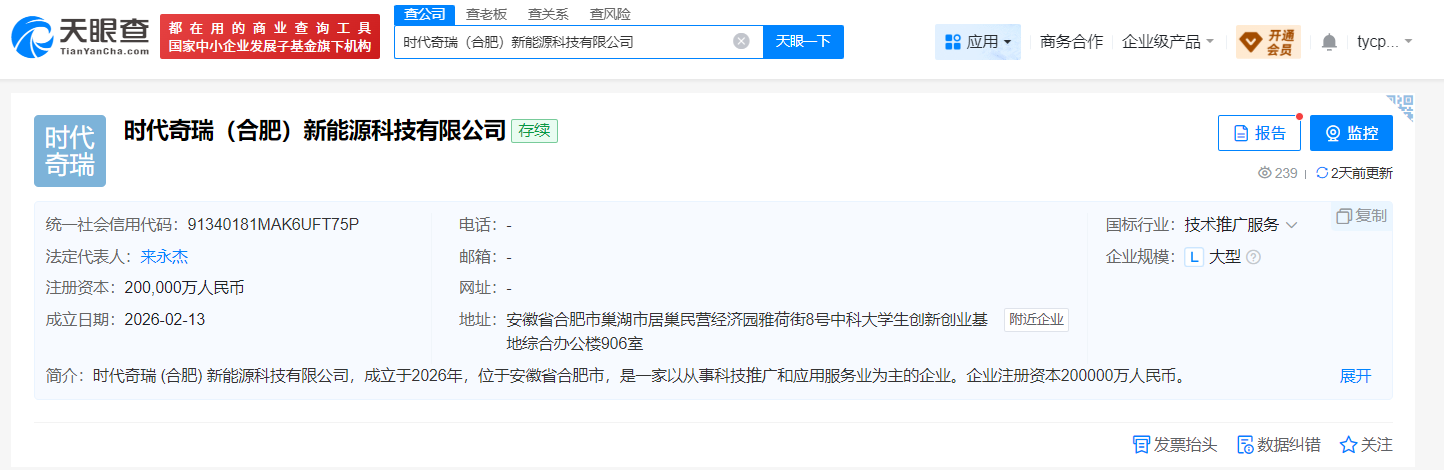Image resolution: width=1444 pixels, height=470 pixels.
Task: Open legal representative 来永杰
Action: [164, 256]
